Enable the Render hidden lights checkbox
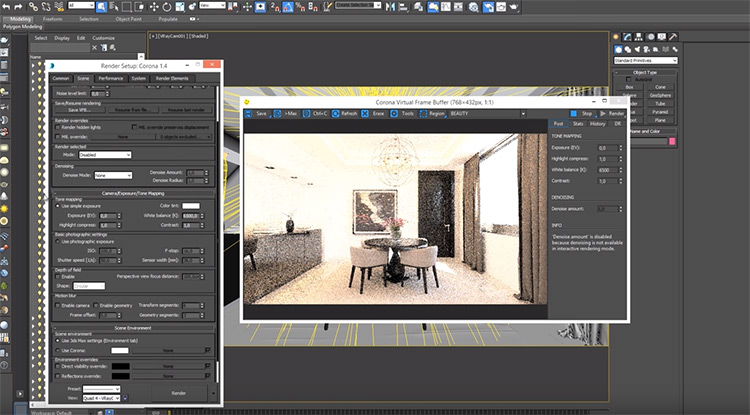 (57, 127)
